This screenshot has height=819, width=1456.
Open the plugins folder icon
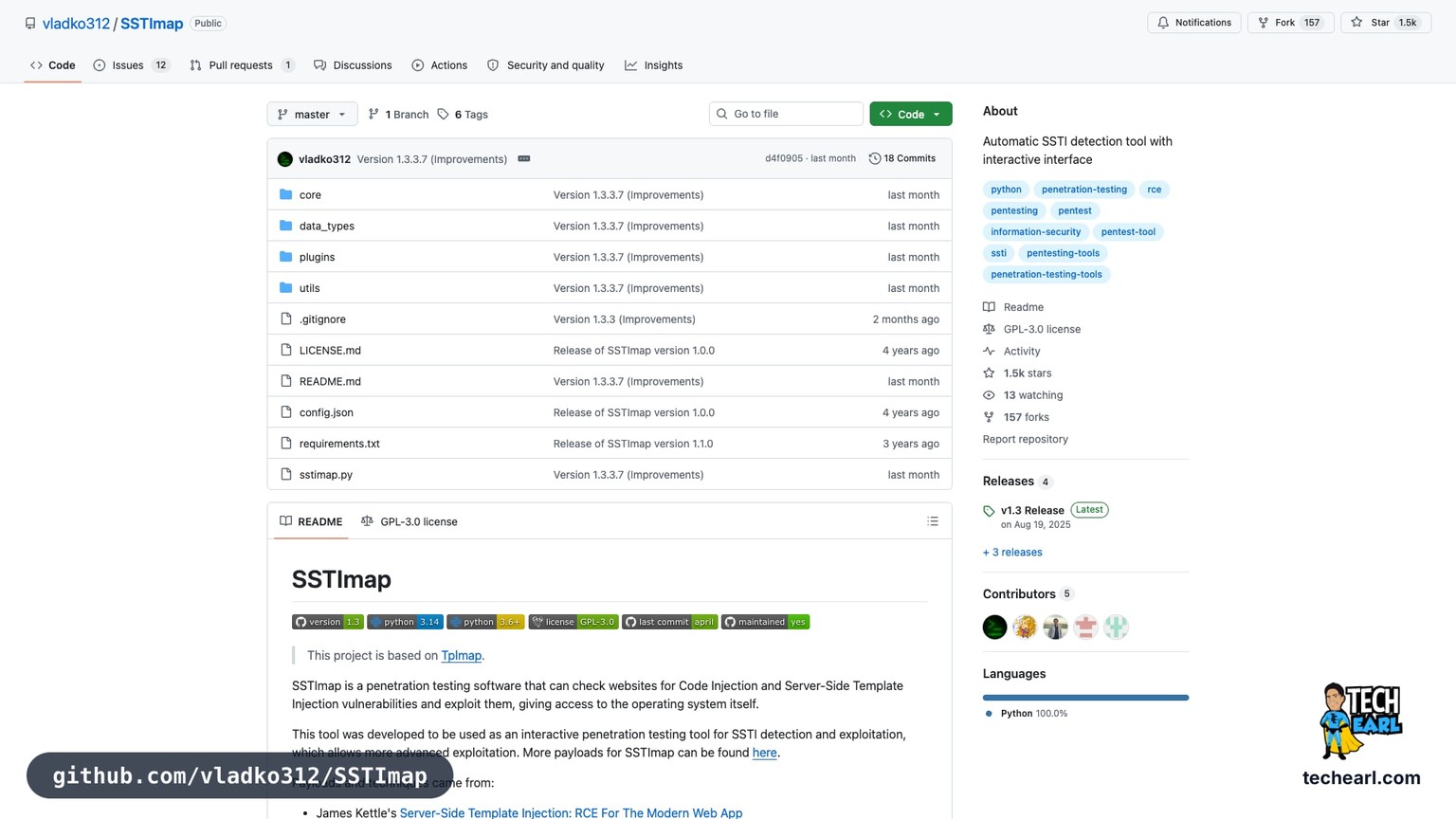coord(285,257)
